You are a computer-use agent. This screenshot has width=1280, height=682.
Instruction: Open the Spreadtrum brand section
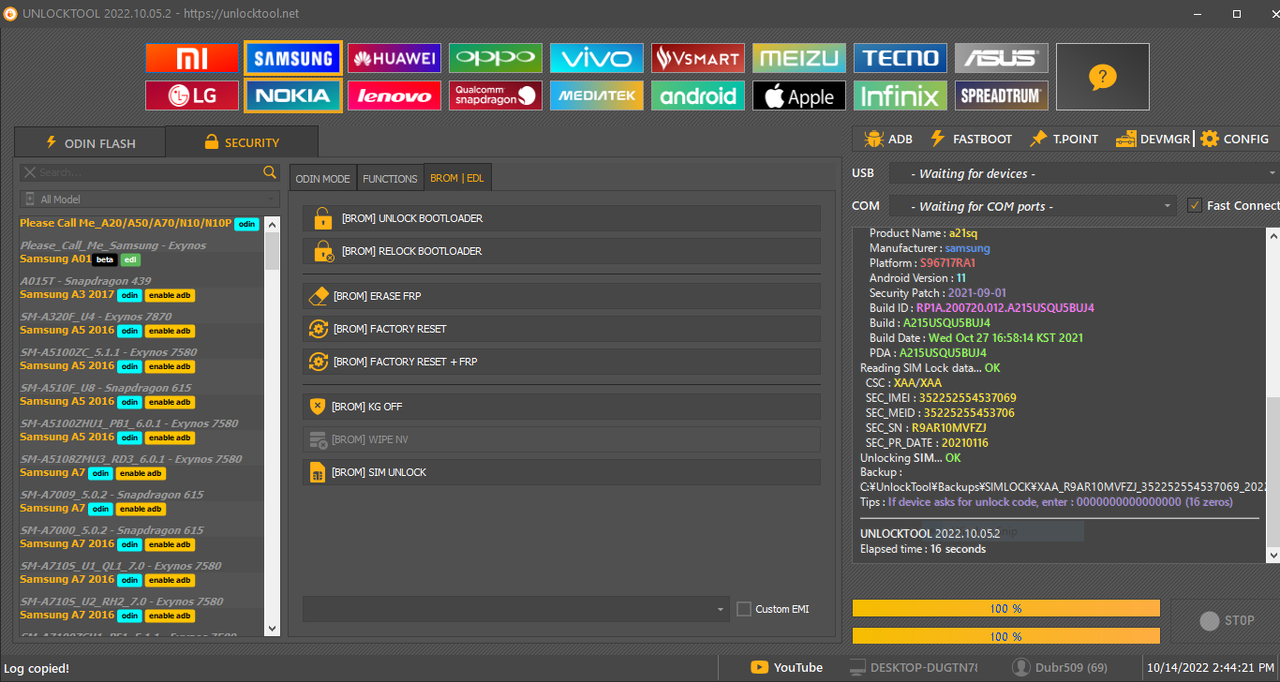coord(1001,96)
